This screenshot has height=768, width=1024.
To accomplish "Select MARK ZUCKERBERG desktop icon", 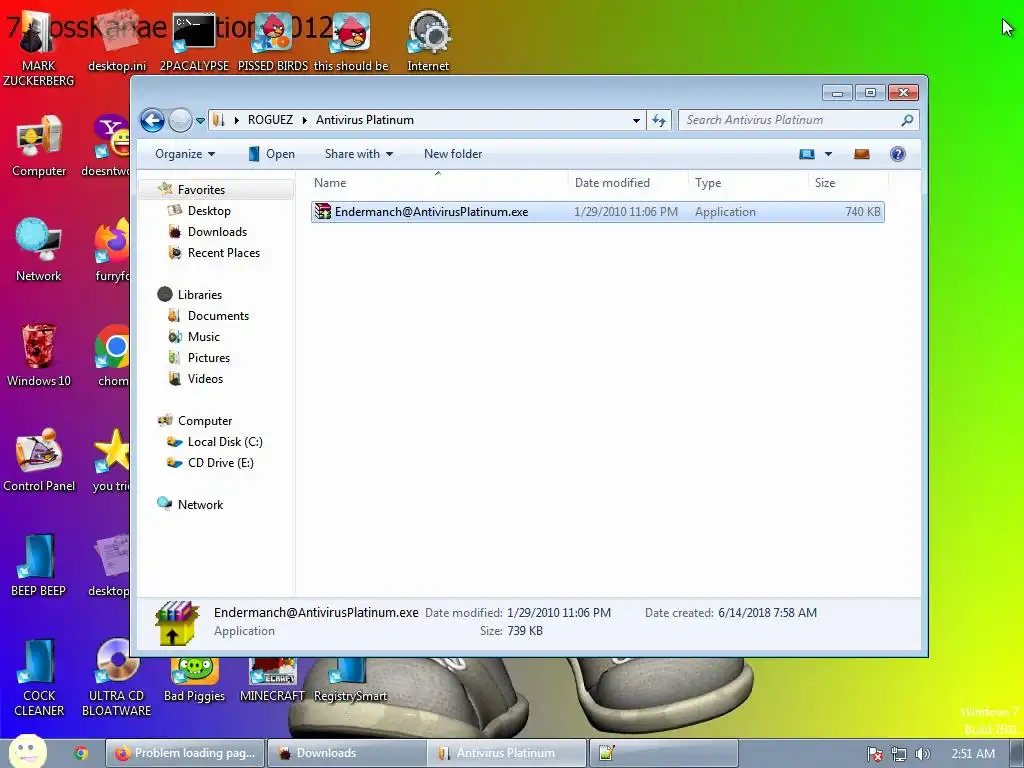I will 39,49.
